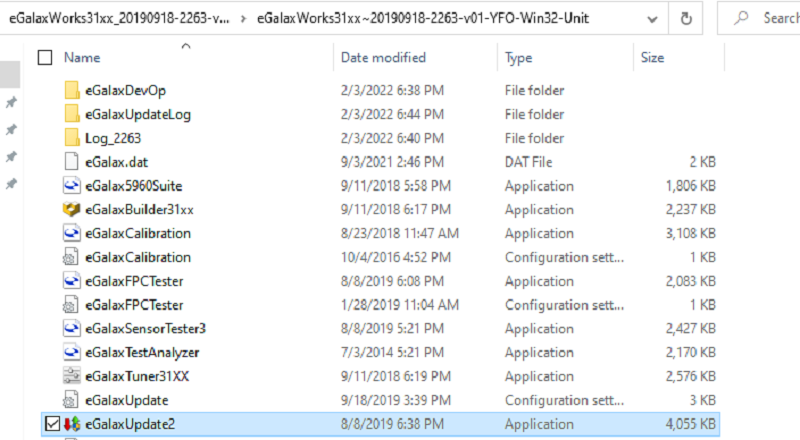The height and width of the screenshot is (440, 800).
Task: Open the eGalaxBuilder31xx application icon
Action: (x=71, y=209)
